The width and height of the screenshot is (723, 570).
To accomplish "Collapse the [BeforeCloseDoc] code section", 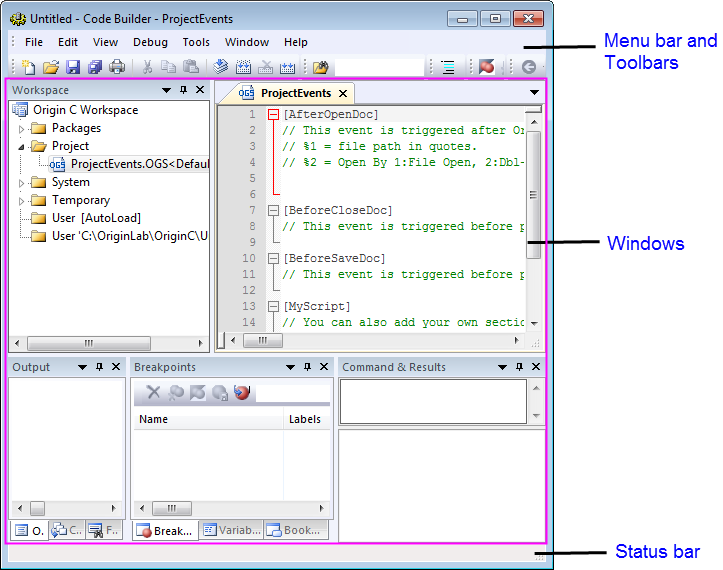I will click(x=273, y=210).
